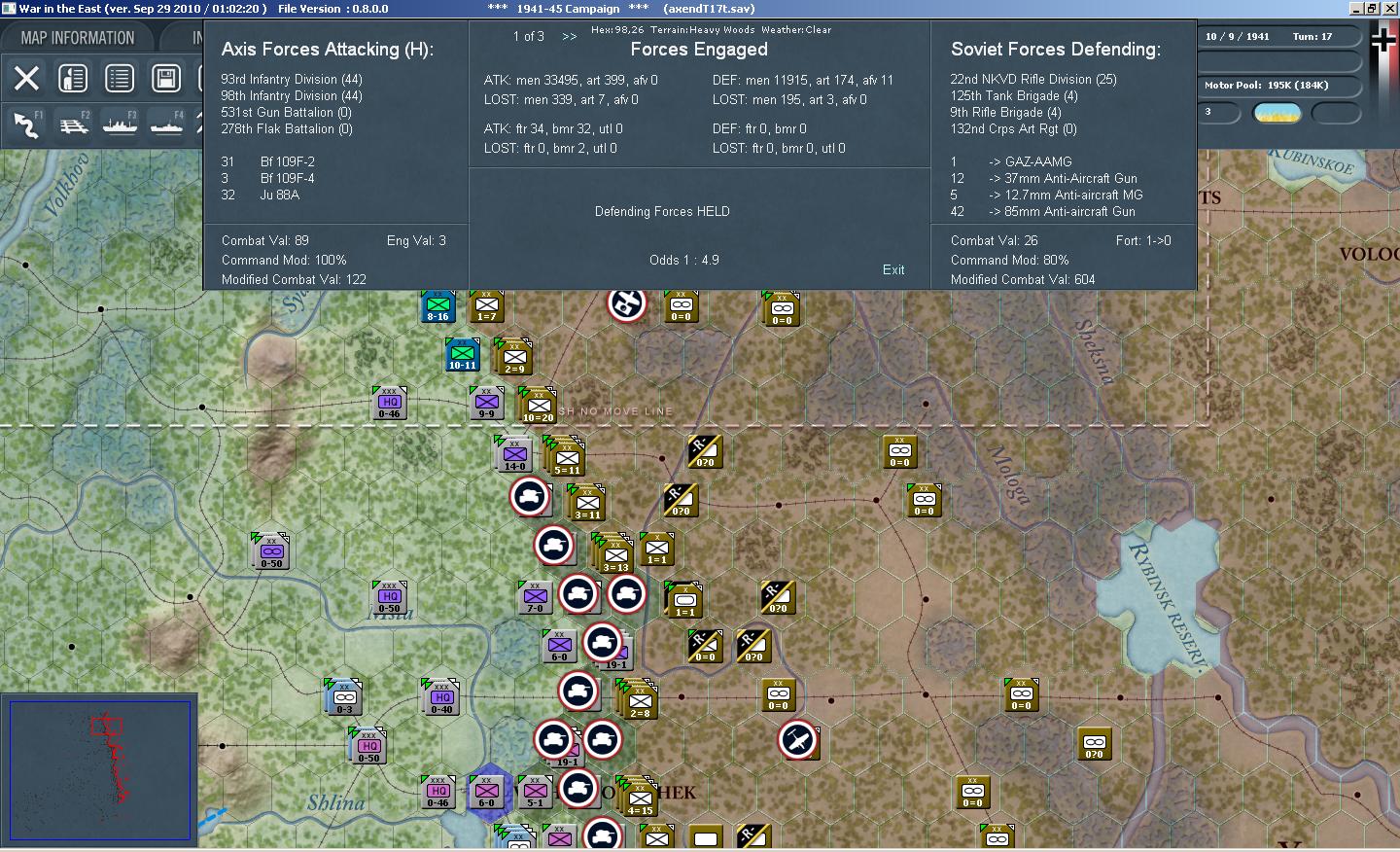The height and width of the screenshot is (852, 1400).
Task: Select the 10=20 Soviet unit stack
Action: [x=538, y=406]
